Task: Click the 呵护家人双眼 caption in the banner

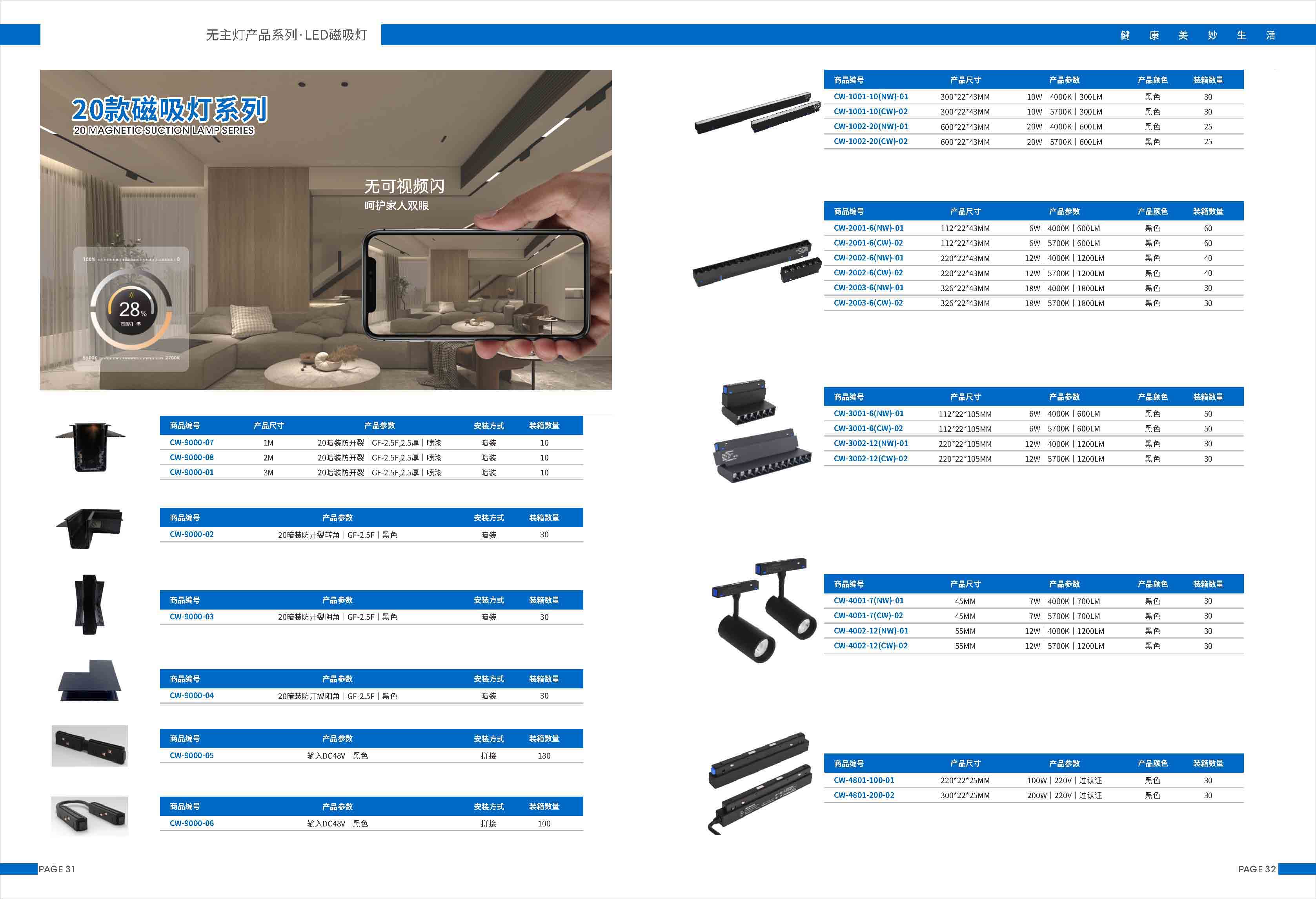Action: coord(397,206)
